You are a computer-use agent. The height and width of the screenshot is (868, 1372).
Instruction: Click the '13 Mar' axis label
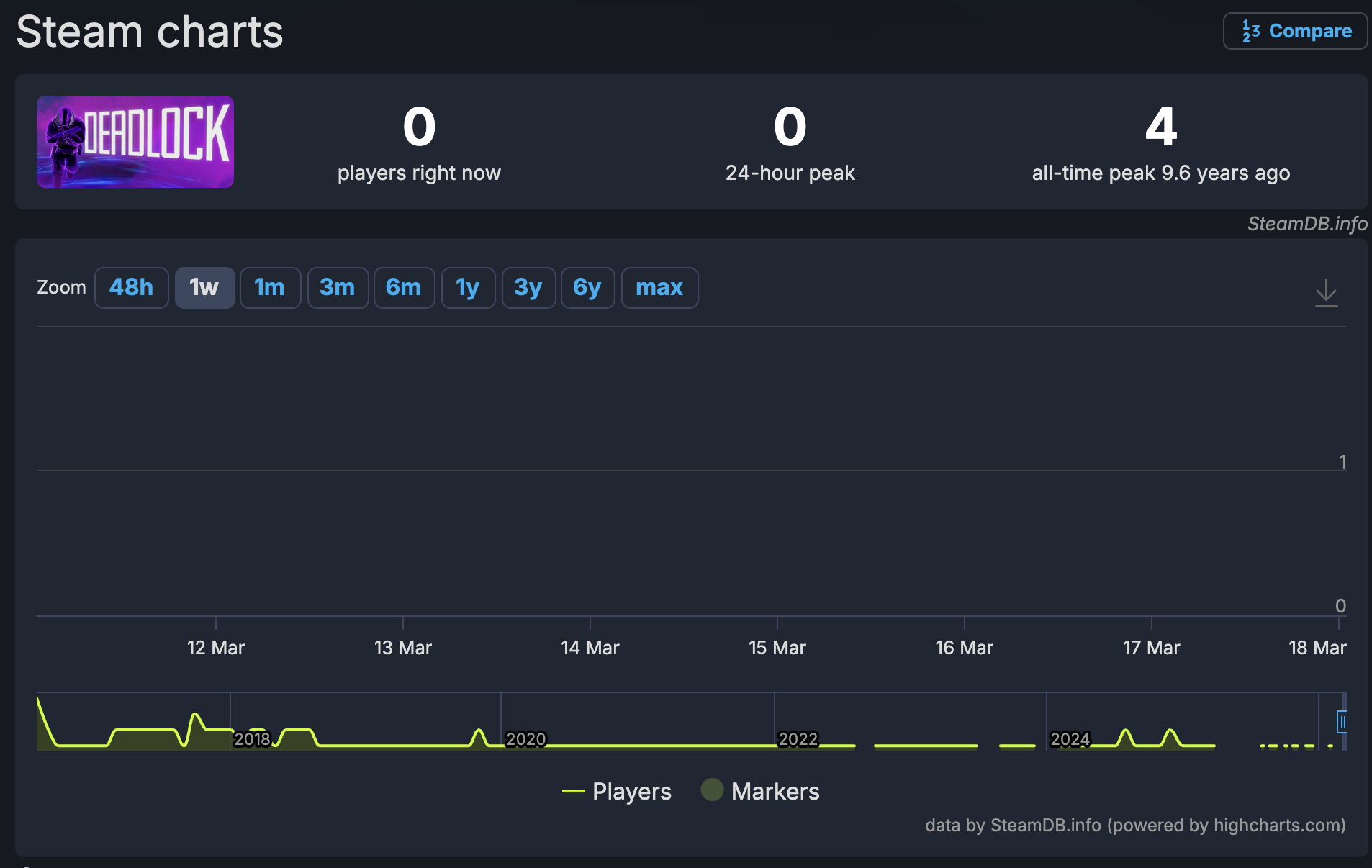pos(403,648)
